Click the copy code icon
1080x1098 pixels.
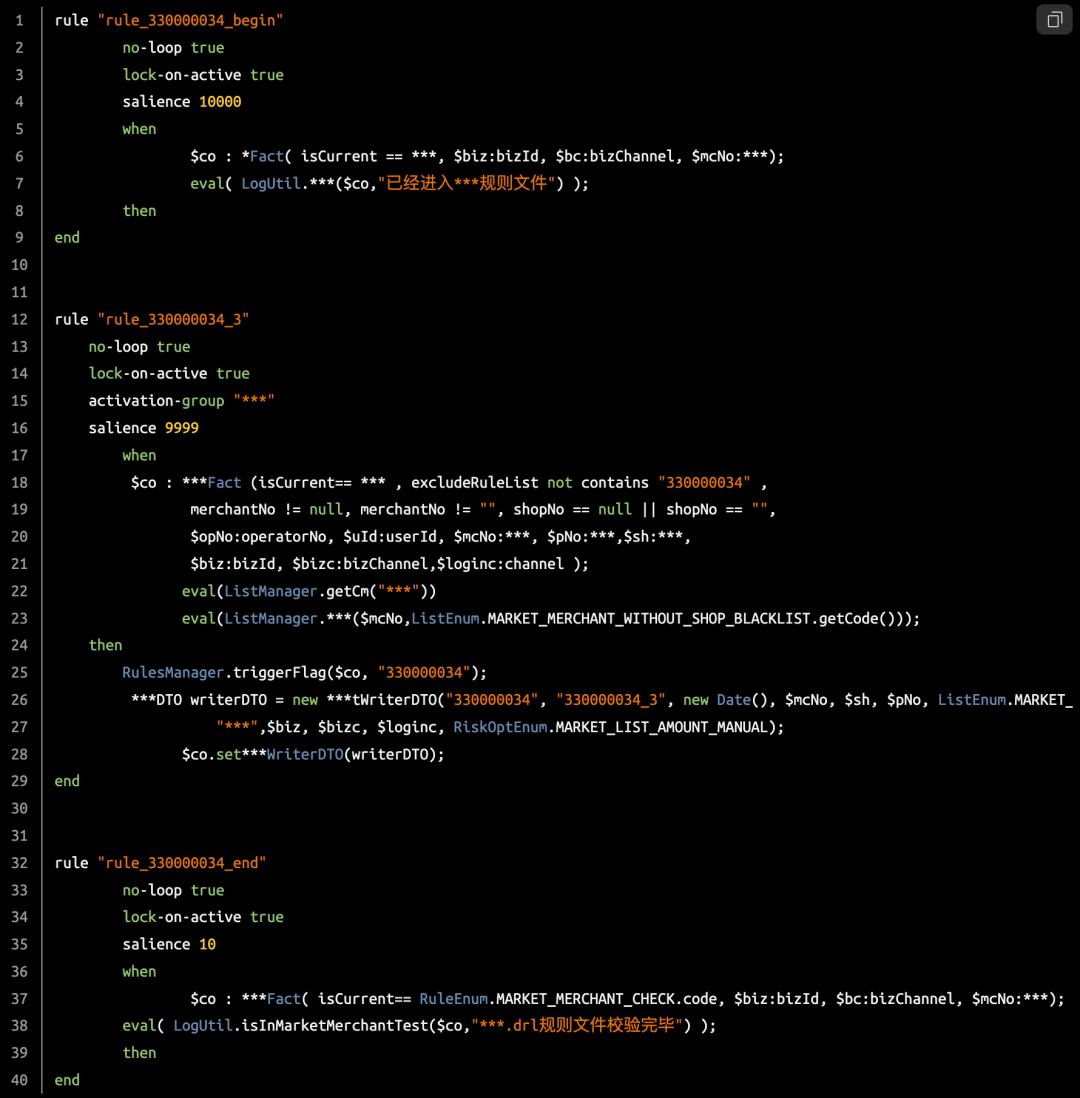pyautogui.click(x=1054, y=20)
